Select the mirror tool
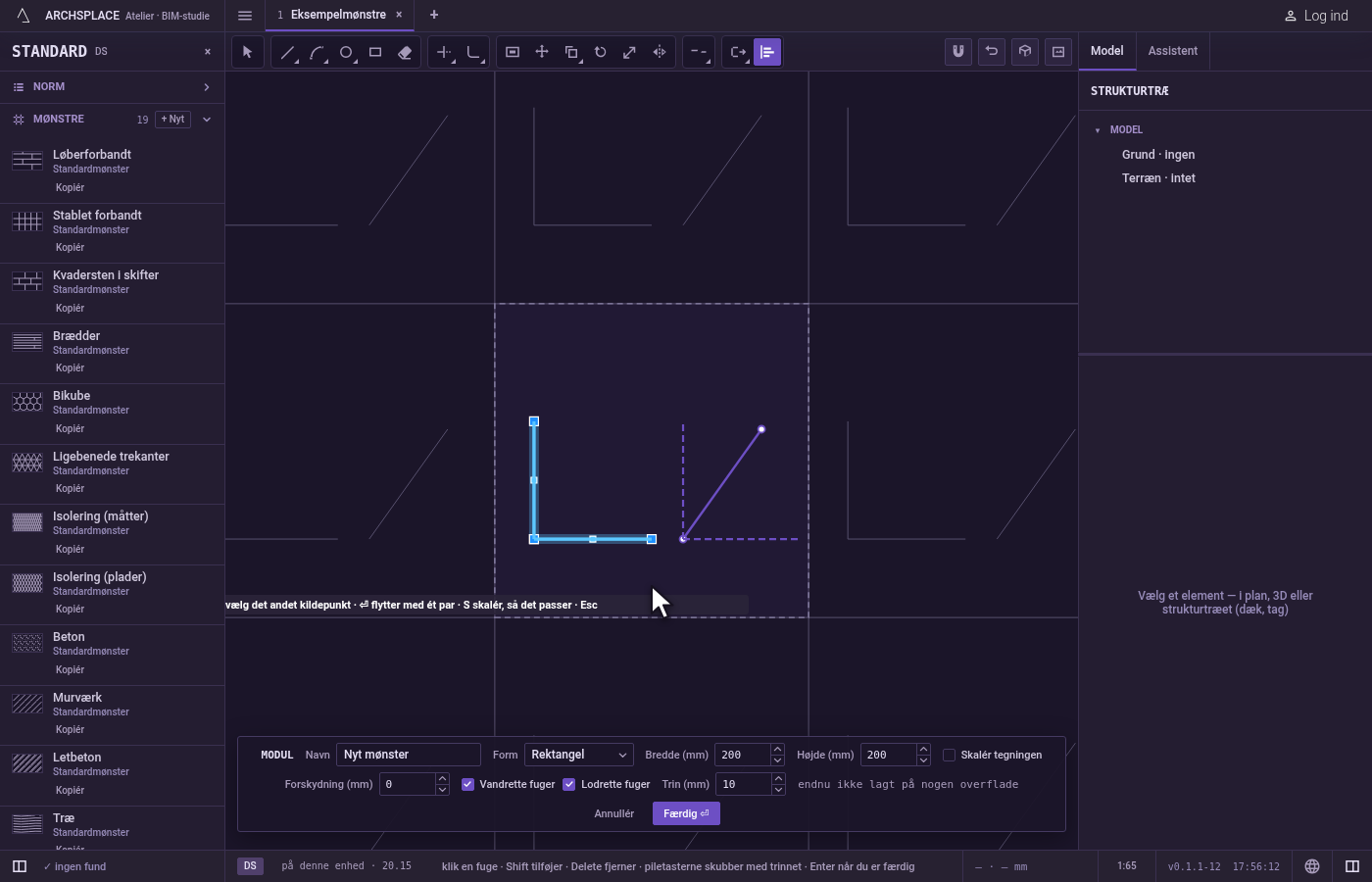 click(660, 52)
